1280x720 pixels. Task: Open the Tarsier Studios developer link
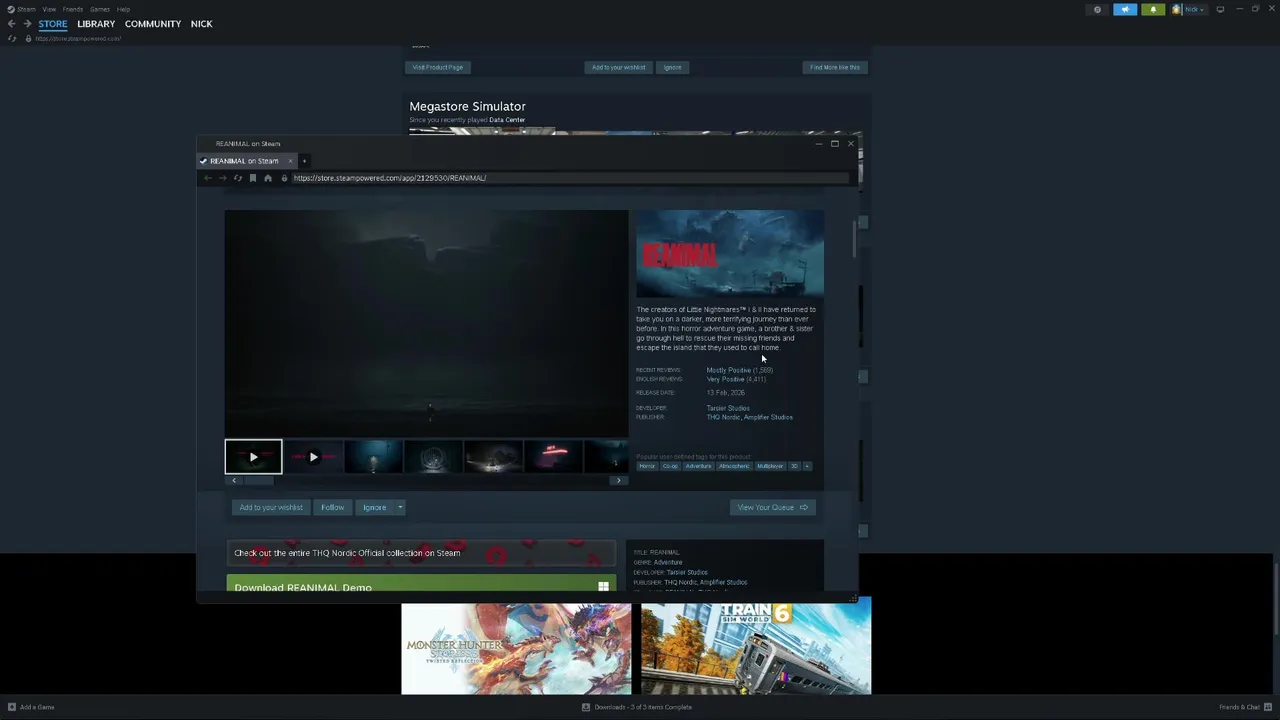click(728, 408)
